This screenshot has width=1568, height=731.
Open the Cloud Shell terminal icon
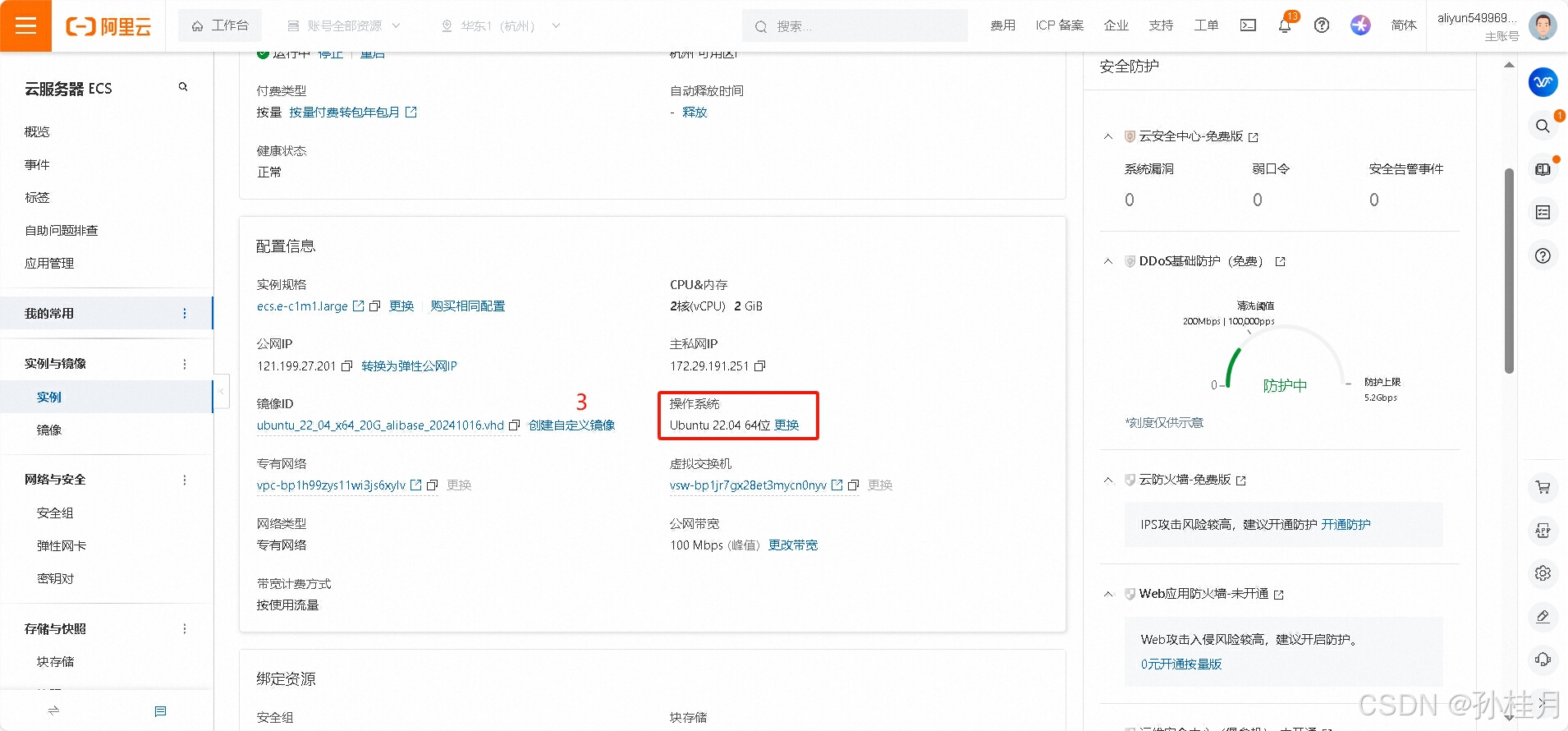[x=1248, y=25]
